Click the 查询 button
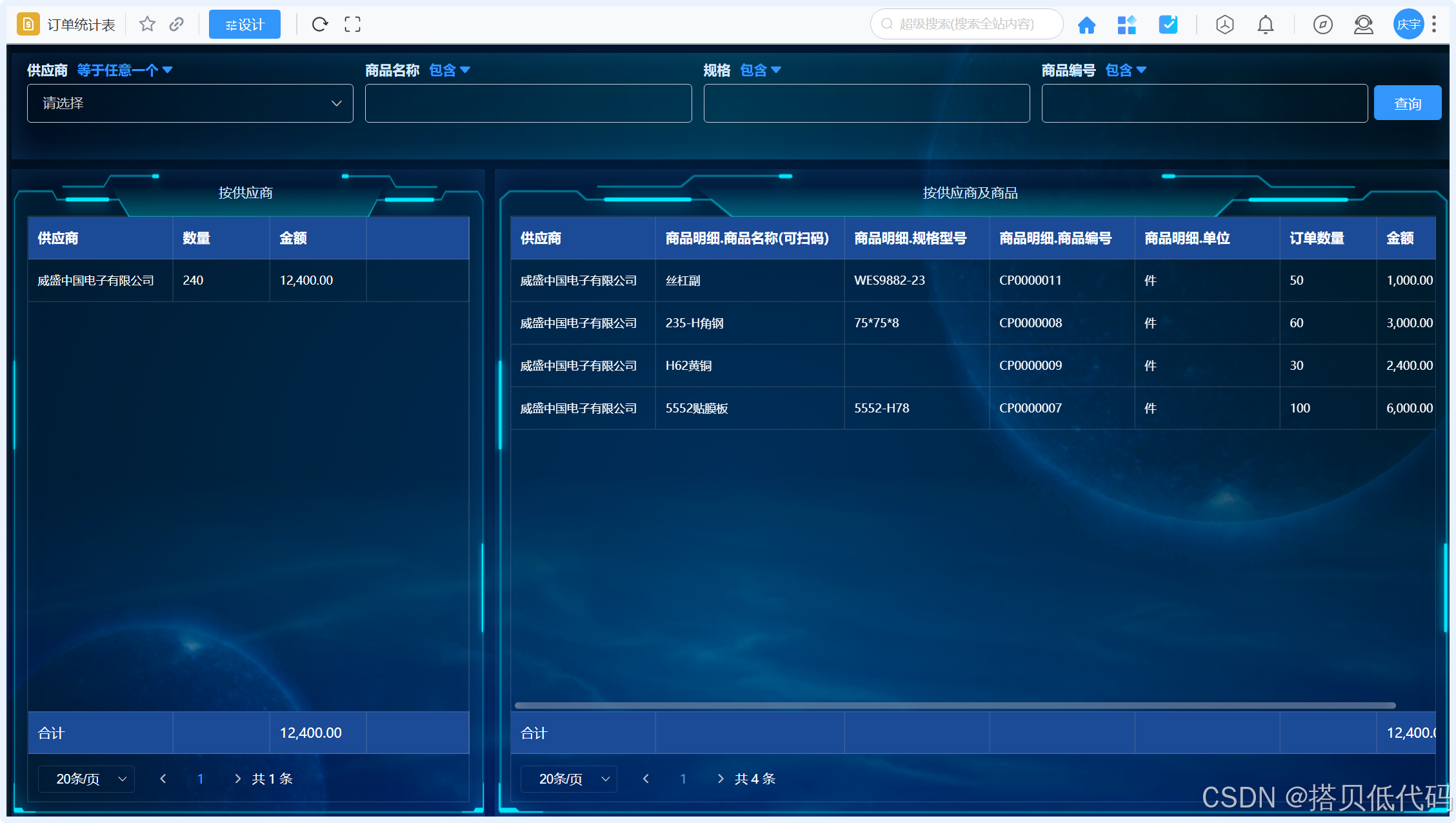Image resolution: width=1456 pixels, height=823 pixels. point(1407,103)
